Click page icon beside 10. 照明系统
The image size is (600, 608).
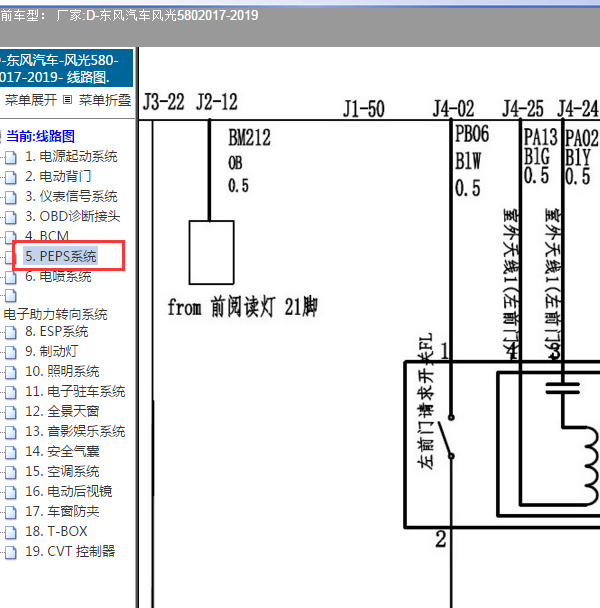(x=10, y=372)
